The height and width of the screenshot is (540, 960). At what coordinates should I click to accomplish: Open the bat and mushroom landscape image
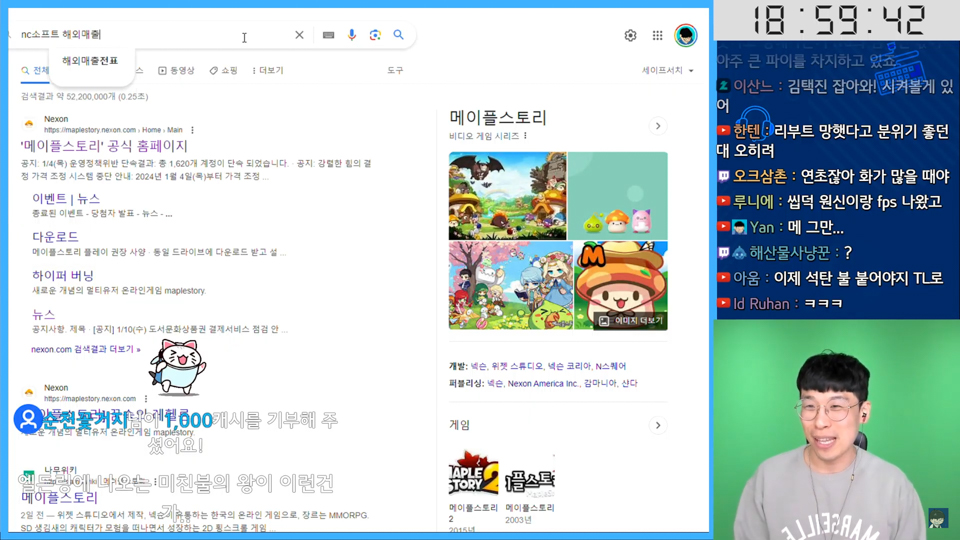coord(508,196)
